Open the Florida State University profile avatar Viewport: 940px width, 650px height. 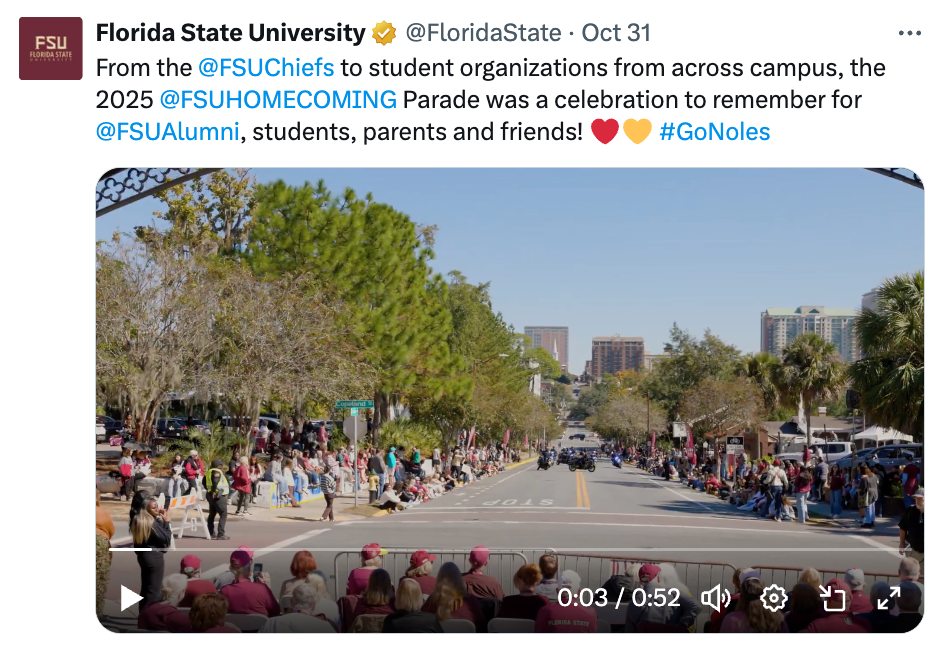click(x=51, y=48)
